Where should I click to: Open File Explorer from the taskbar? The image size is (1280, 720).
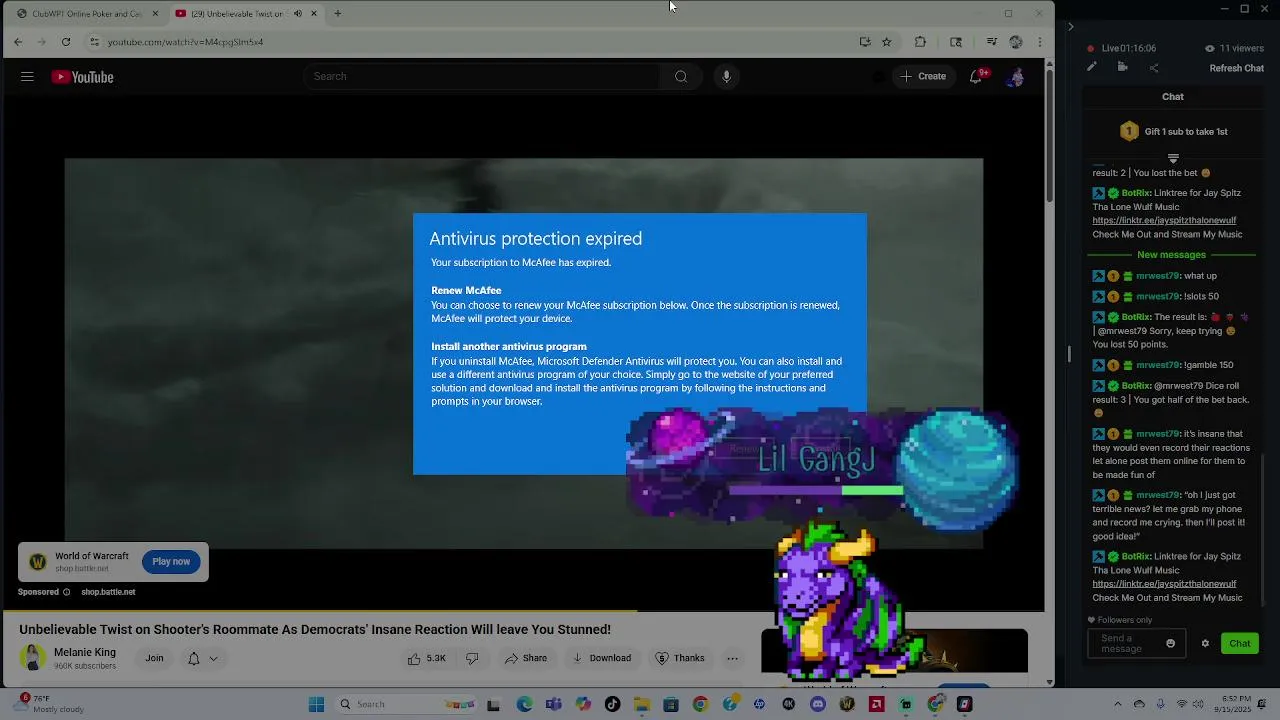click(x=641, y=705)
